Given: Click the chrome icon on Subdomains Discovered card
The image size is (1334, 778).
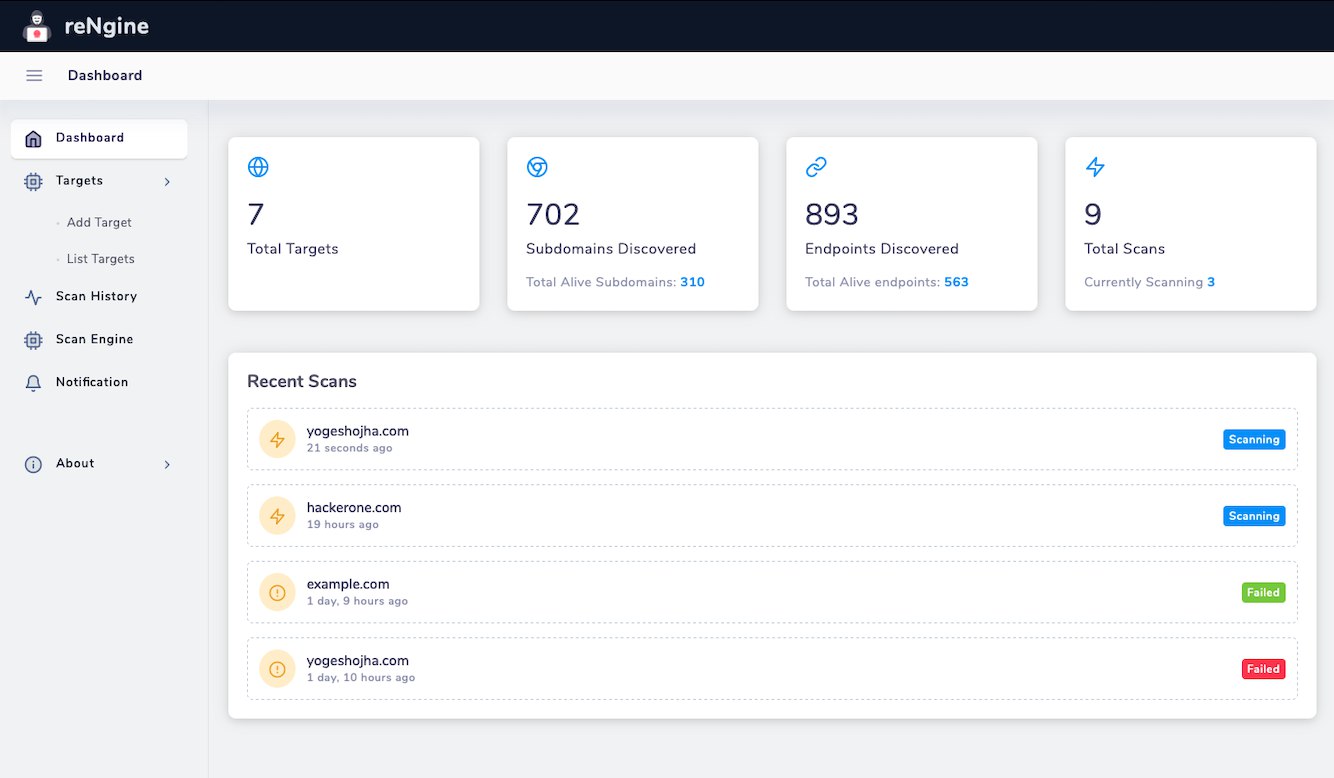Looking at the screenshot, I should (x=537, y=167).
